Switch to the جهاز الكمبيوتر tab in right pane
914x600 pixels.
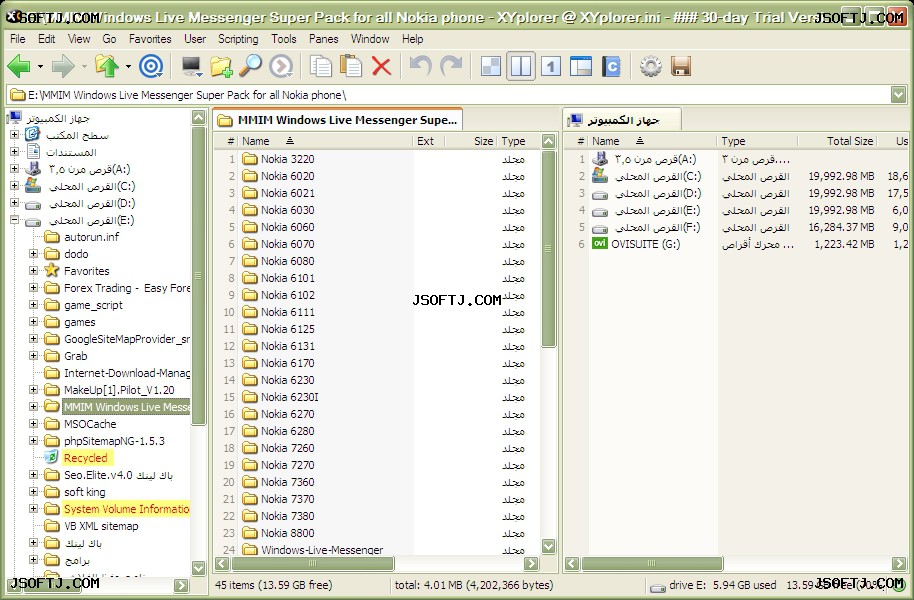click(x=622, y=120)
